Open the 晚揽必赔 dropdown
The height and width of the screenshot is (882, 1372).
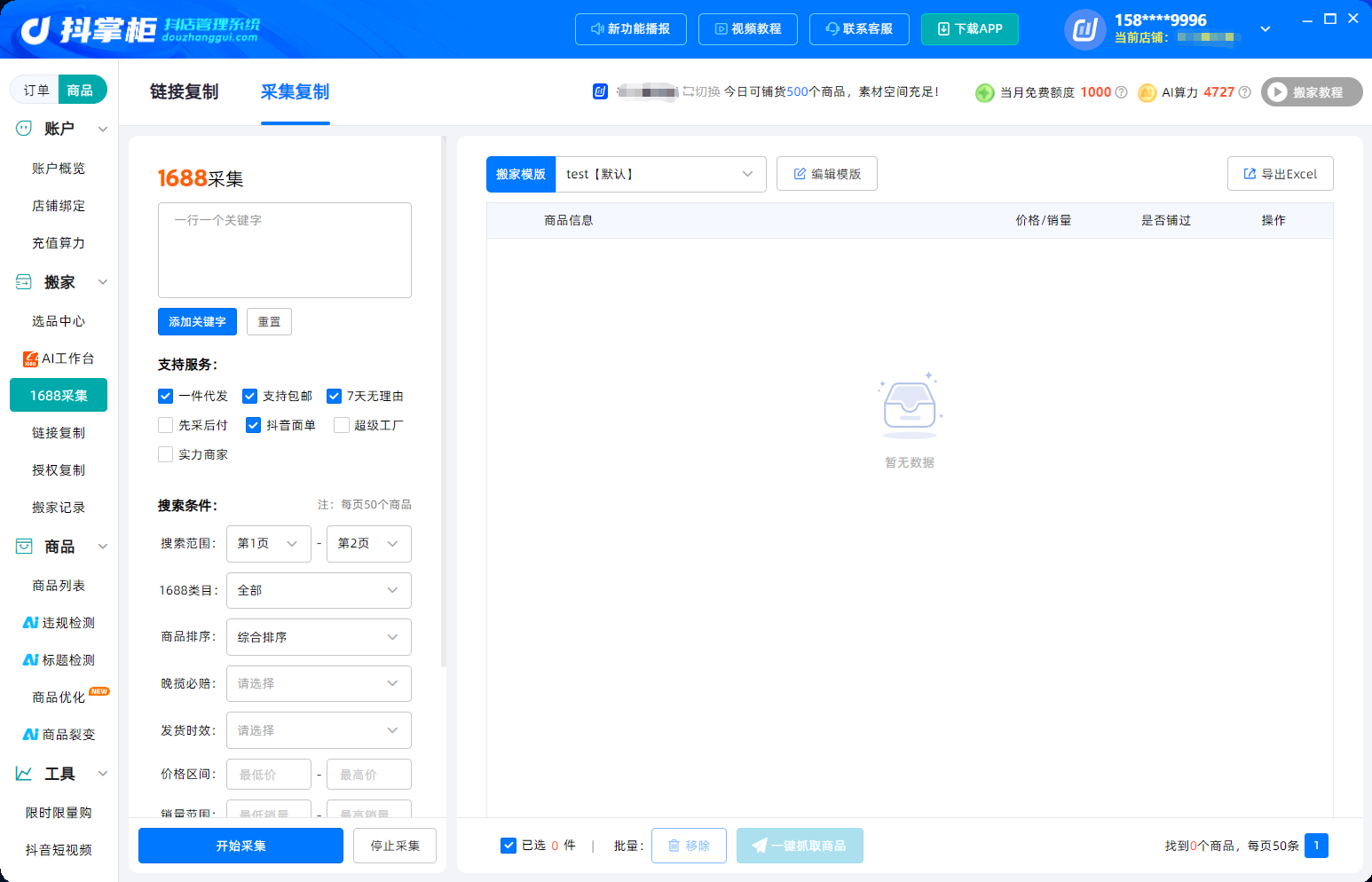(319, 683)
